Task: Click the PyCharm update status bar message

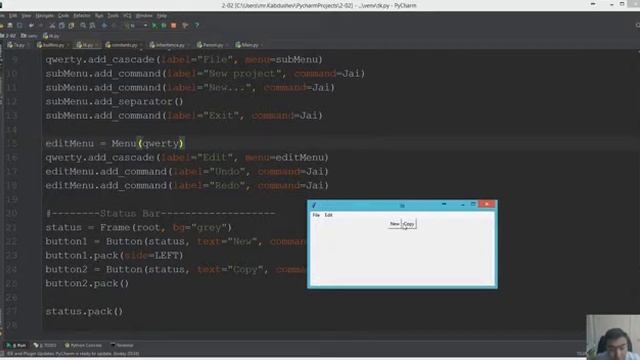Action: click(x=73, y=353)
